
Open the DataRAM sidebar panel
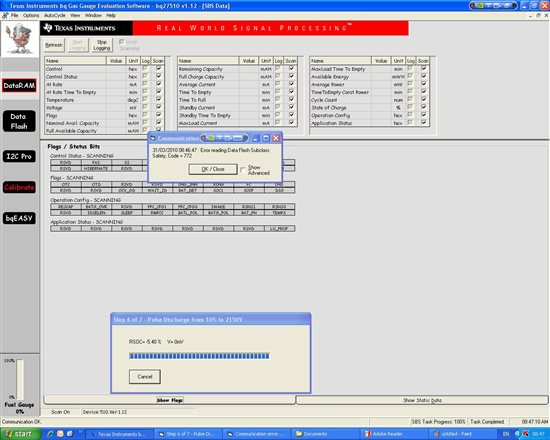pyautogui.click(x=19, y=86)
